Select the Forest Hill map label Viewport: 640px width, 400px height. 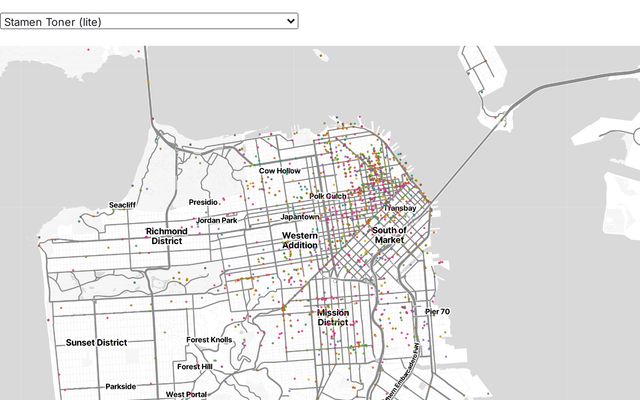click(194, 366)
